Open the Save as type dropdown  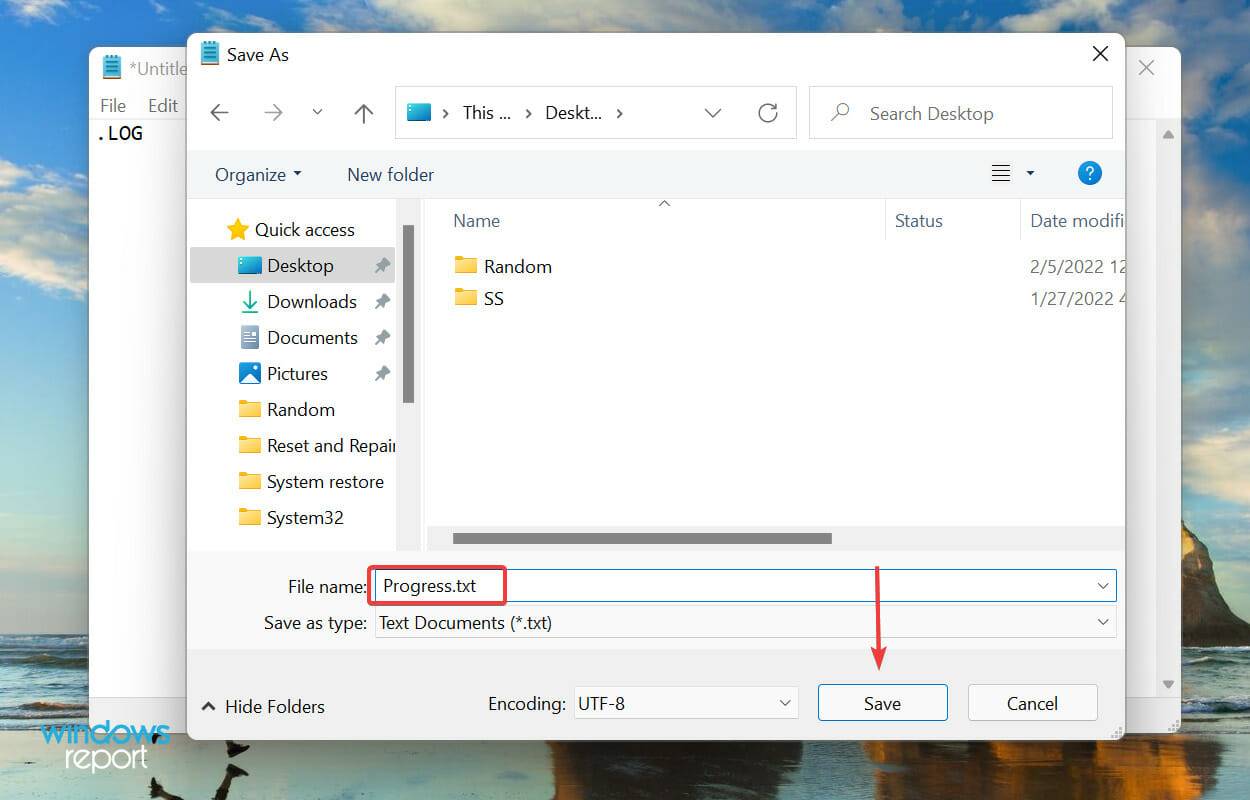pos(1103,622)
